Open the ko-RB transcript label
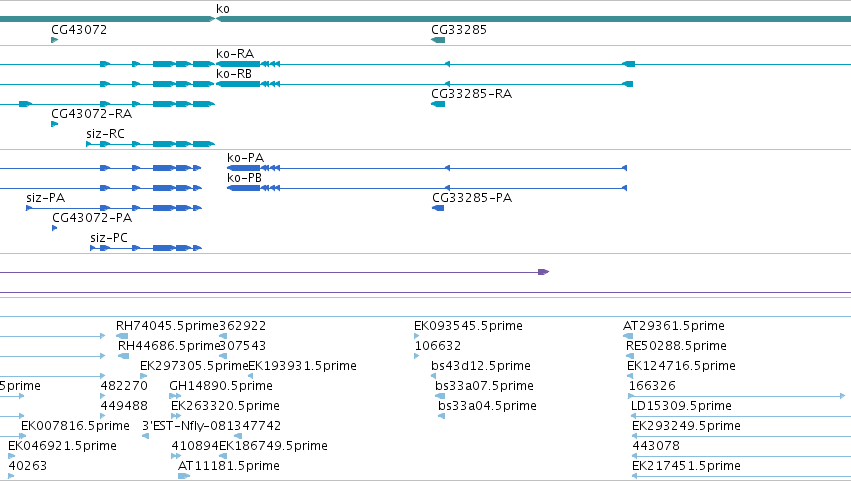 (x=234, y=74)
